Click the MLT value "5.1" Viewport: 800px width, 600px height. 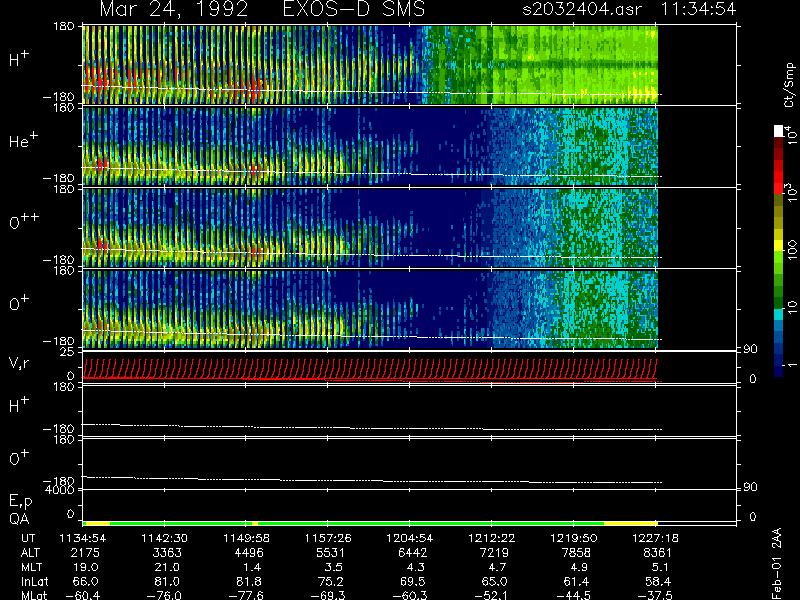(x=660, y=567)
